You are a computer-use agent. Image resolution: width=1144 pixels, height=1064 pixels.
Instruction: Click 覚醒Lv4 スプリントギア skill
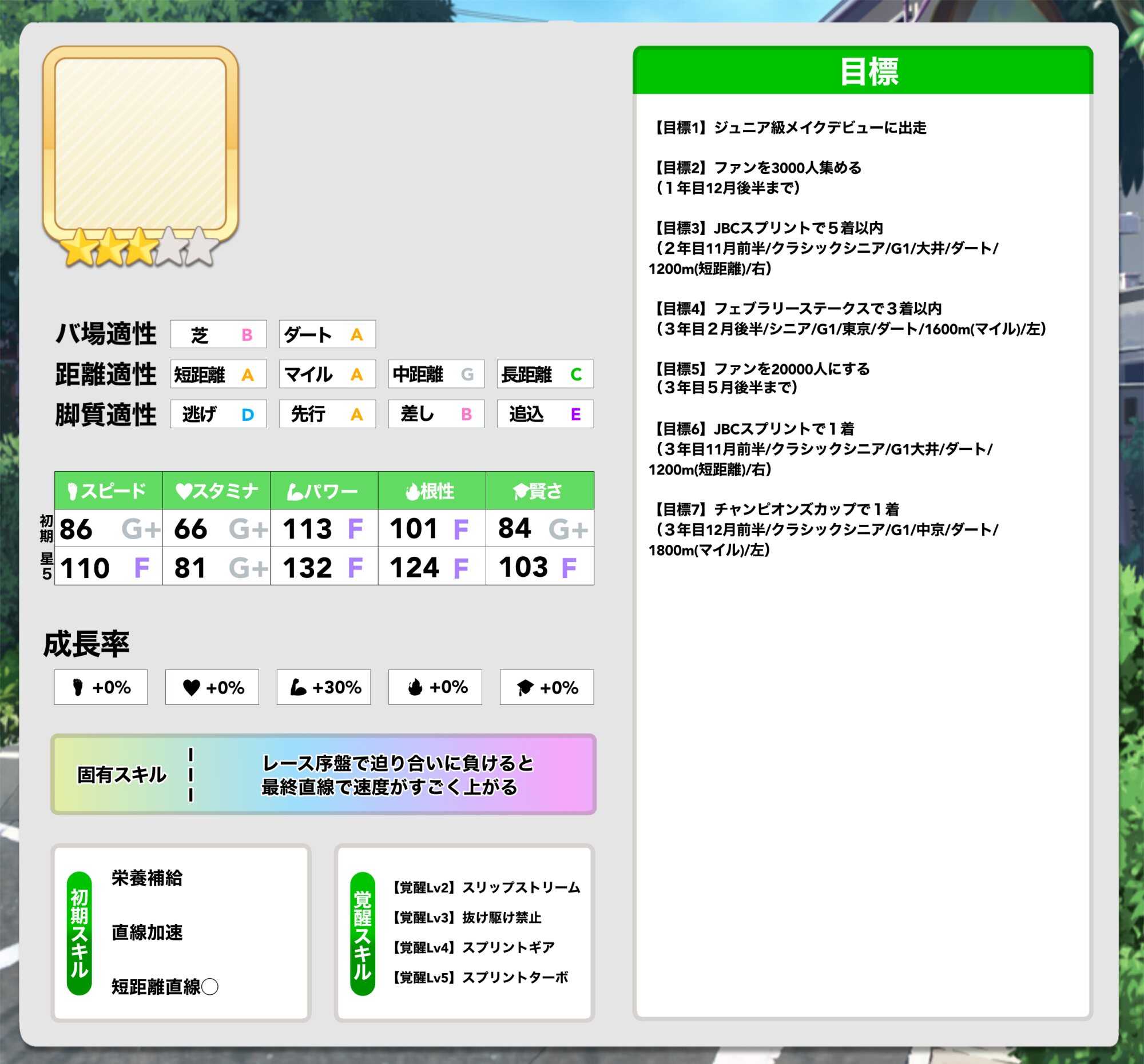[x=472, y=947]
